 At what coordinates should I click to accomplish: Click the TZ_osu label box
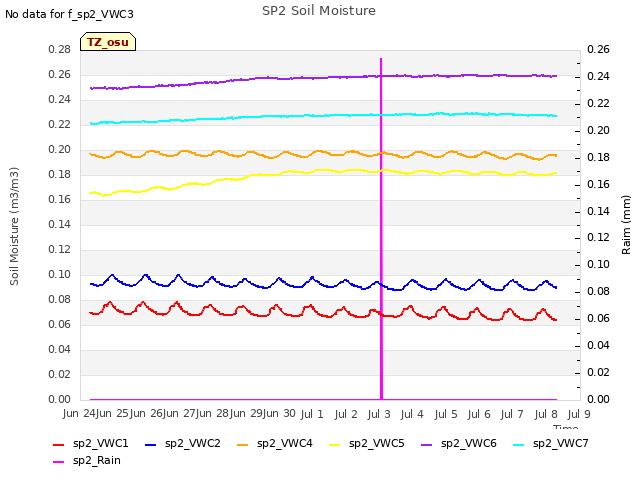(x=108, y=42)
